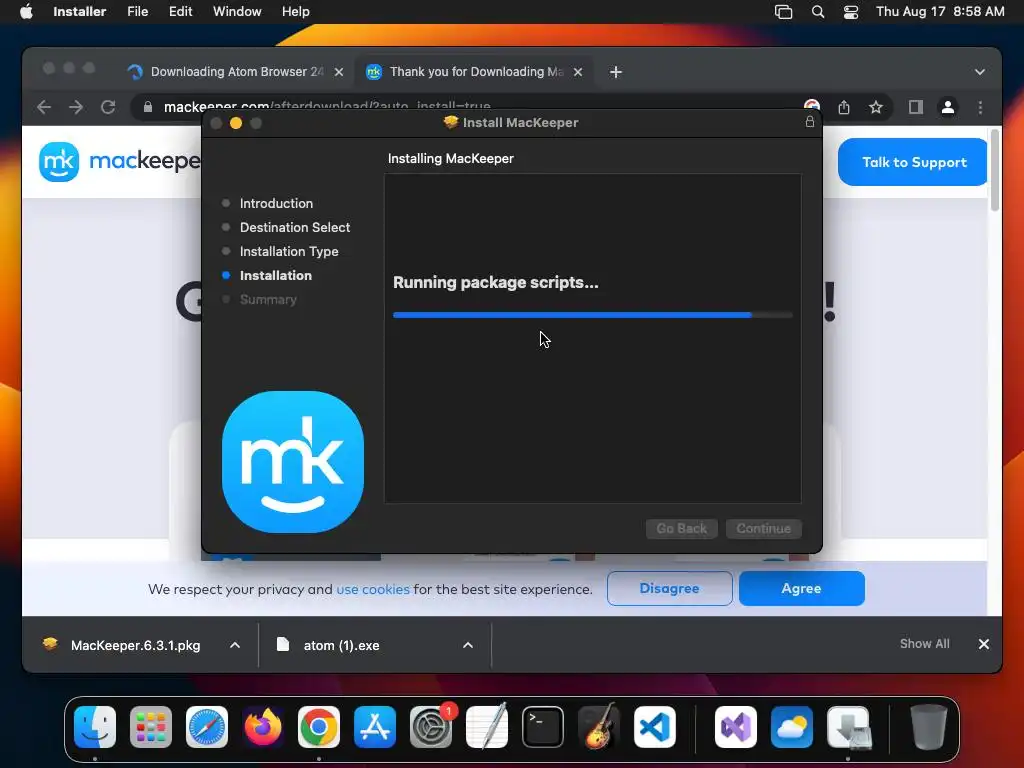Open Google Chrome dock icon

coord(319,726)
